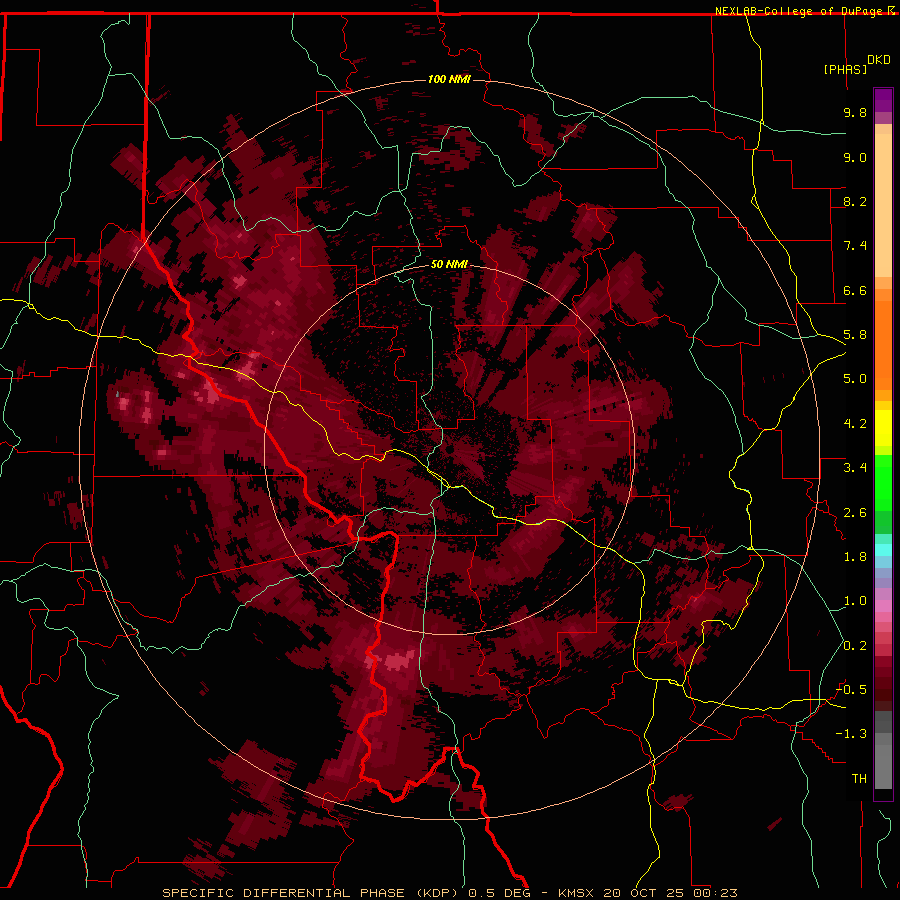Click the 9.8 value on the scale
The image size is (900, 900).
coord(855,112)
